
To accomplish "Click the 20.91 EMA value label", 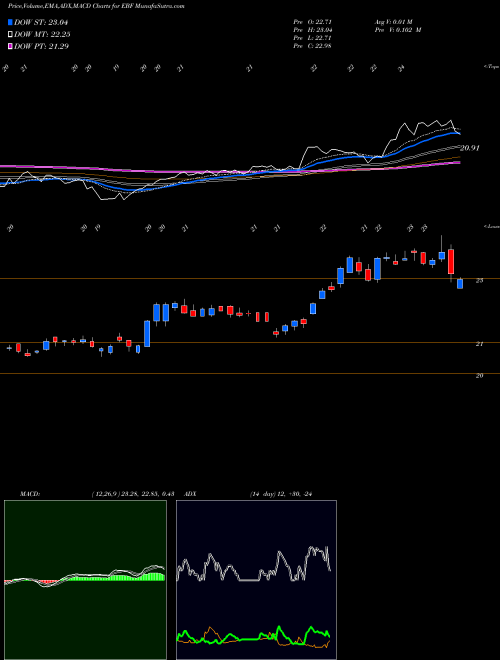I will coord(470,148).
